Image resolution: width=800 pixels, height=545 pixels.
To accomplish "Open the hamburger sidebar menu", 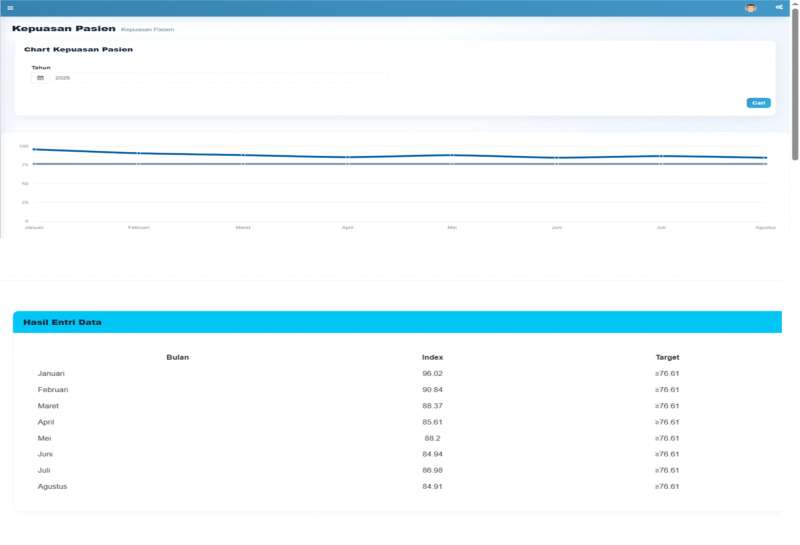I will tap(10, 8).
